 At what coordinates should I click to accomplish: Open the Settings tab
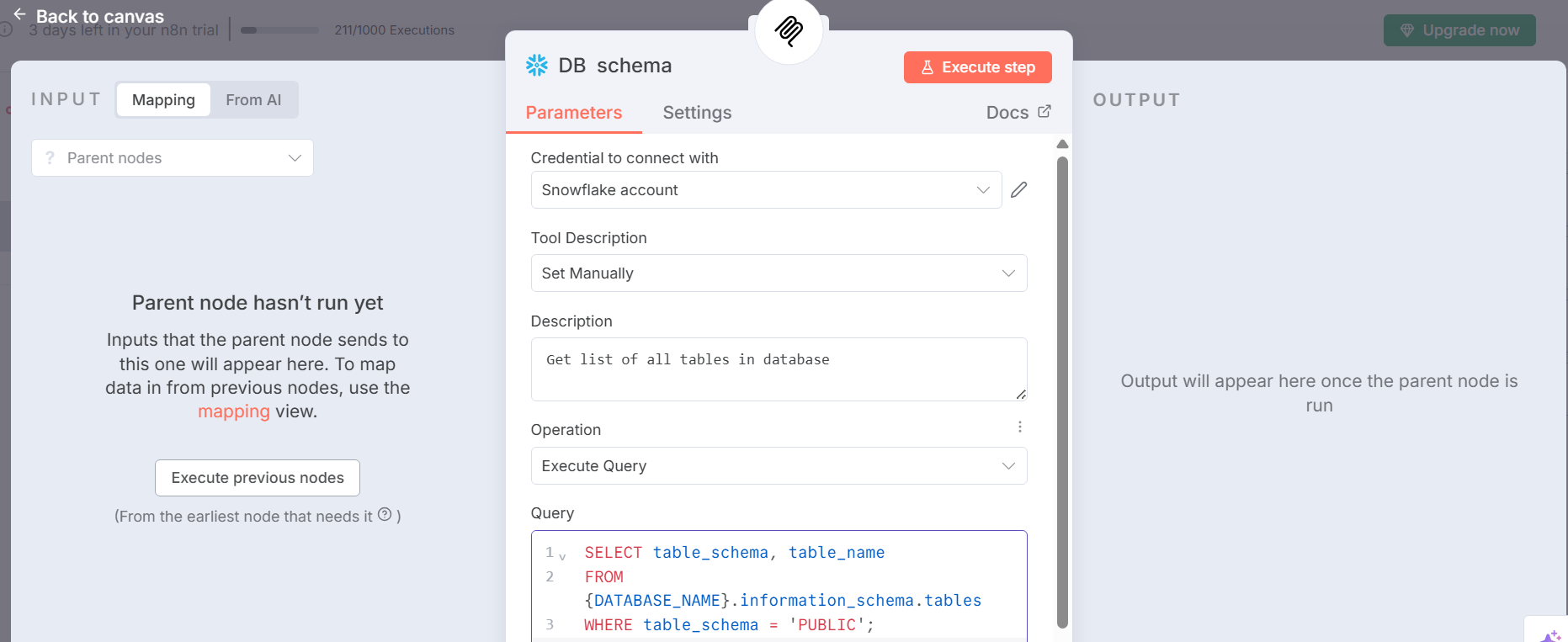(697, 113)
